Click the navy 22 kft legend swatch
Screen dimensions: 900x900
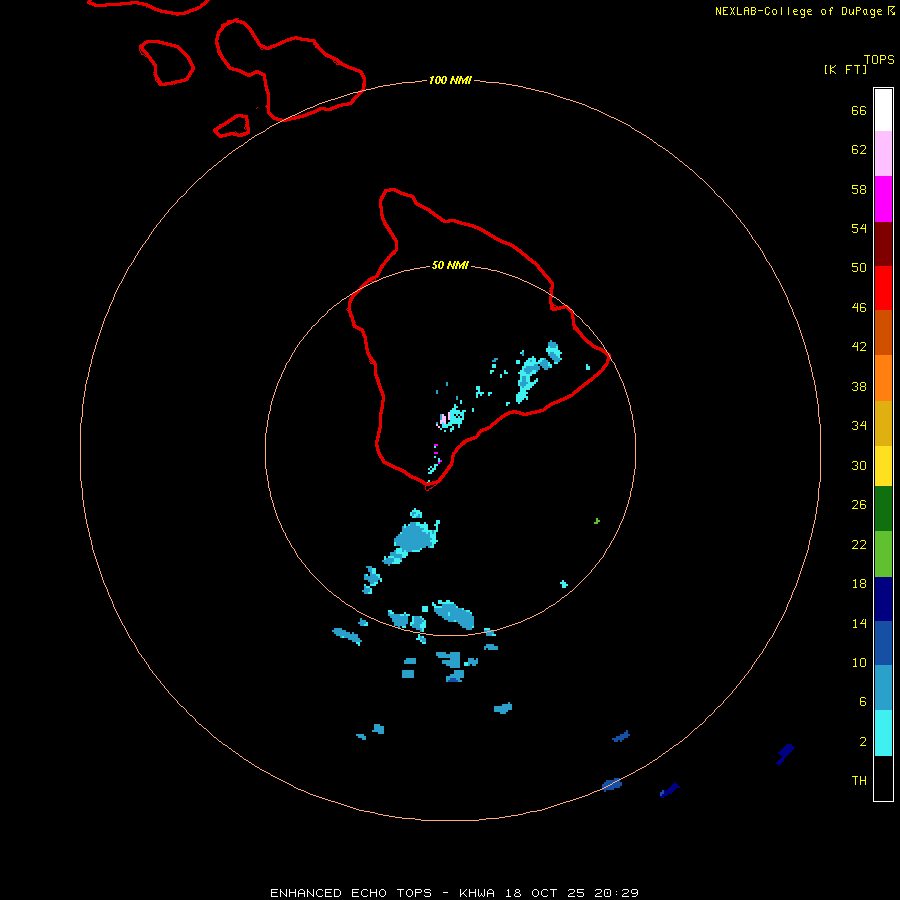click(883, 599)
